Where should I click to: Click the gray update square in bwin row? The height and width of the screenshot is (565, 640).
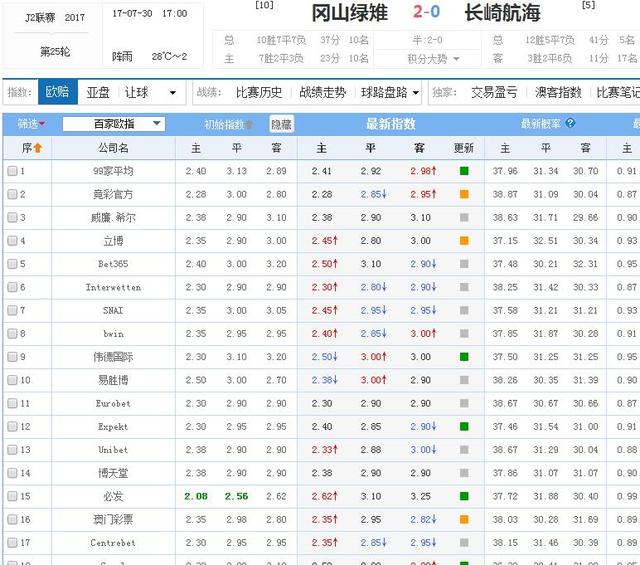click(x=464, y=334)
